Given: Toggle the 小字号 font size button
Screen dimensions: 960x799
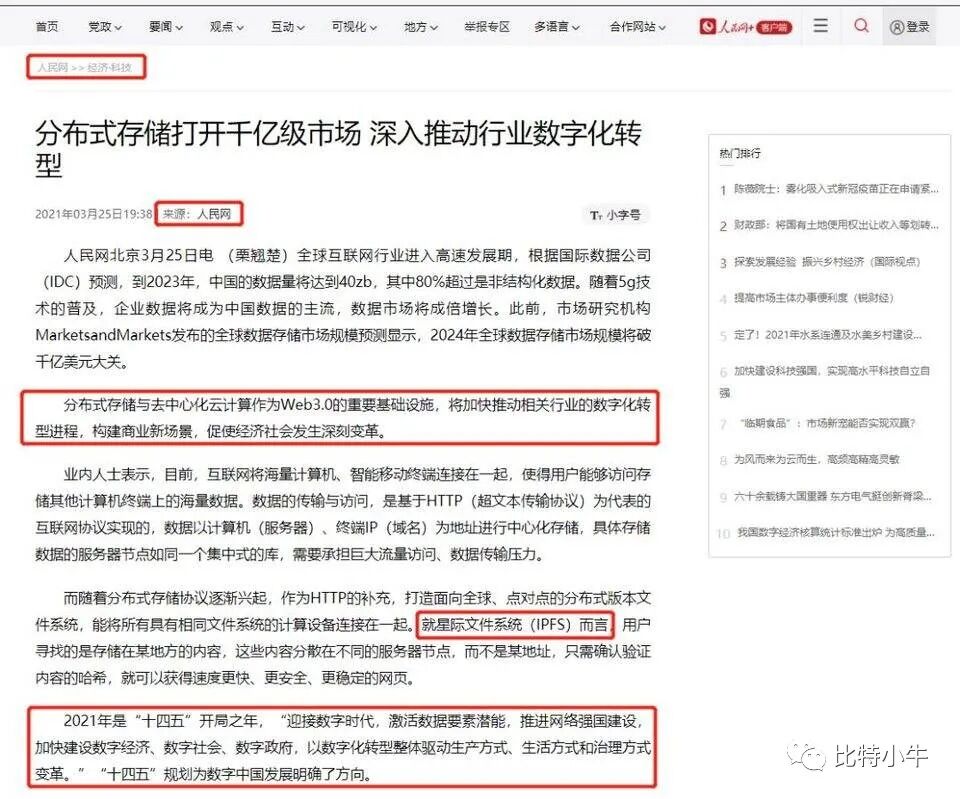Looking at the screenshot, I should point(615,215).
